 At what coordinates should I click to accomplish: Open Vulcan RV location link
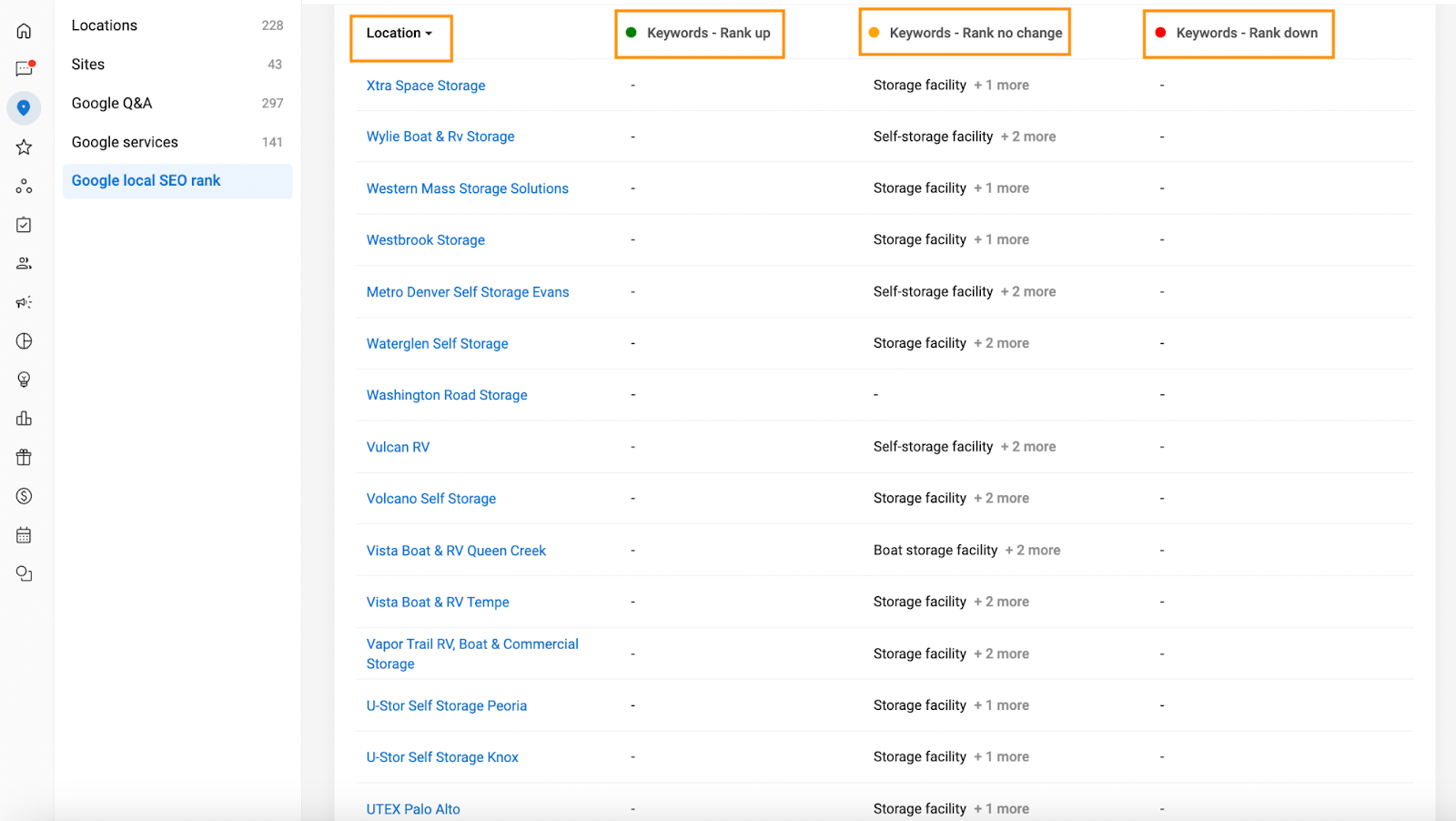click(398, 447)
